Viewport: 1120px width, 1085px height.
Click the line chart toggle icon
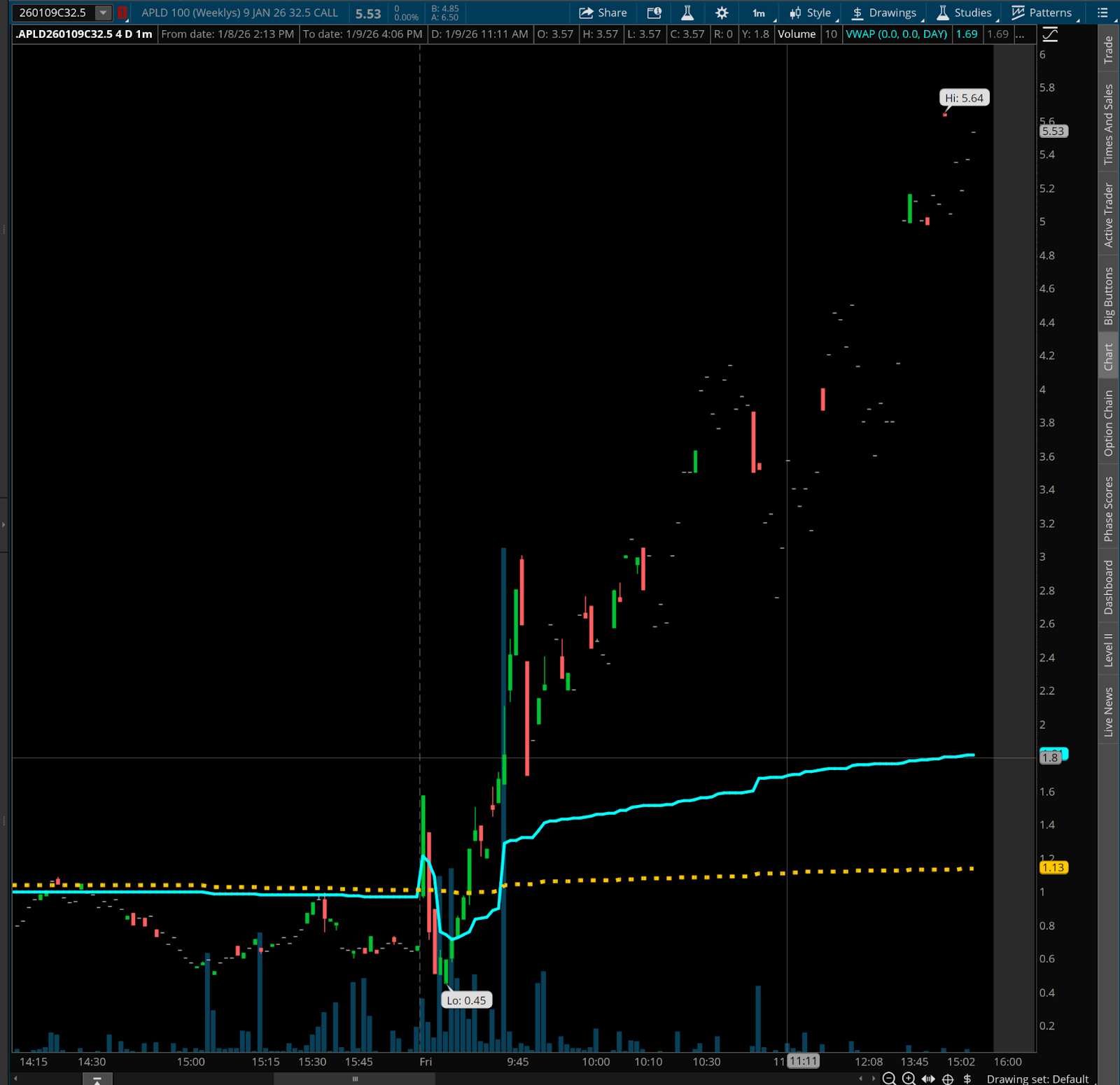point(1050,34)
